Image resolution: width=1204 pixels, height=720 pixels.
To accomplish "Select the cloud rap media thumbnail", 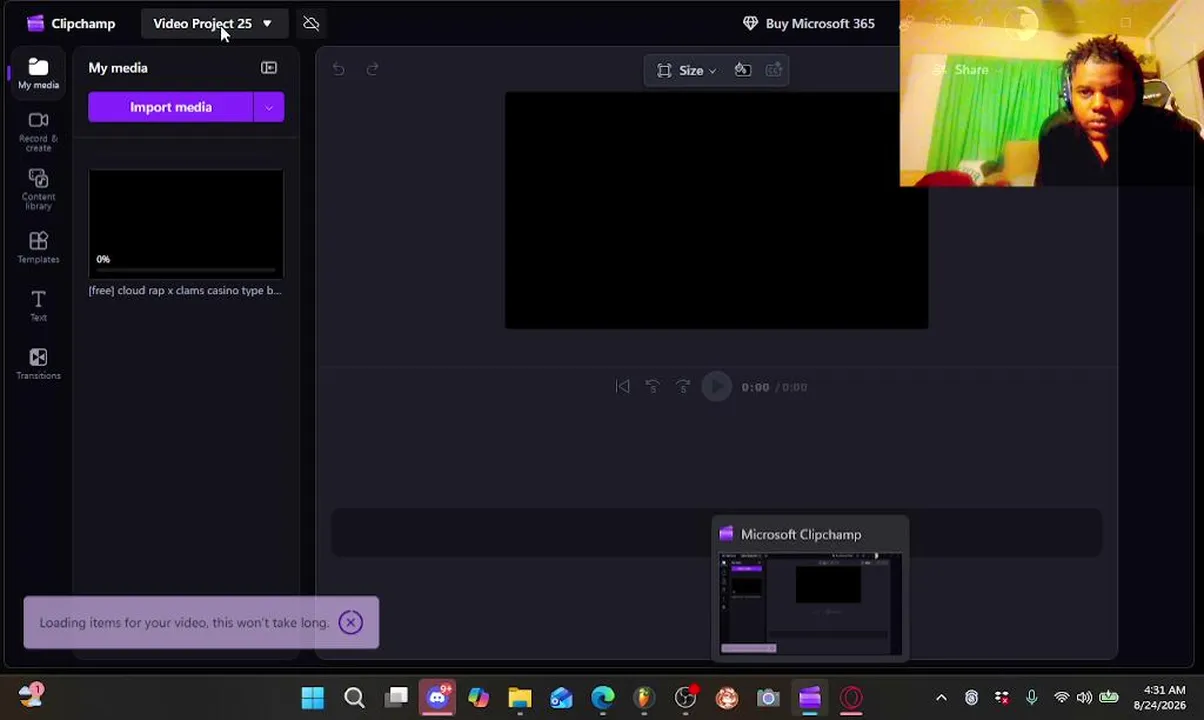I will click(x=186, y=224).
